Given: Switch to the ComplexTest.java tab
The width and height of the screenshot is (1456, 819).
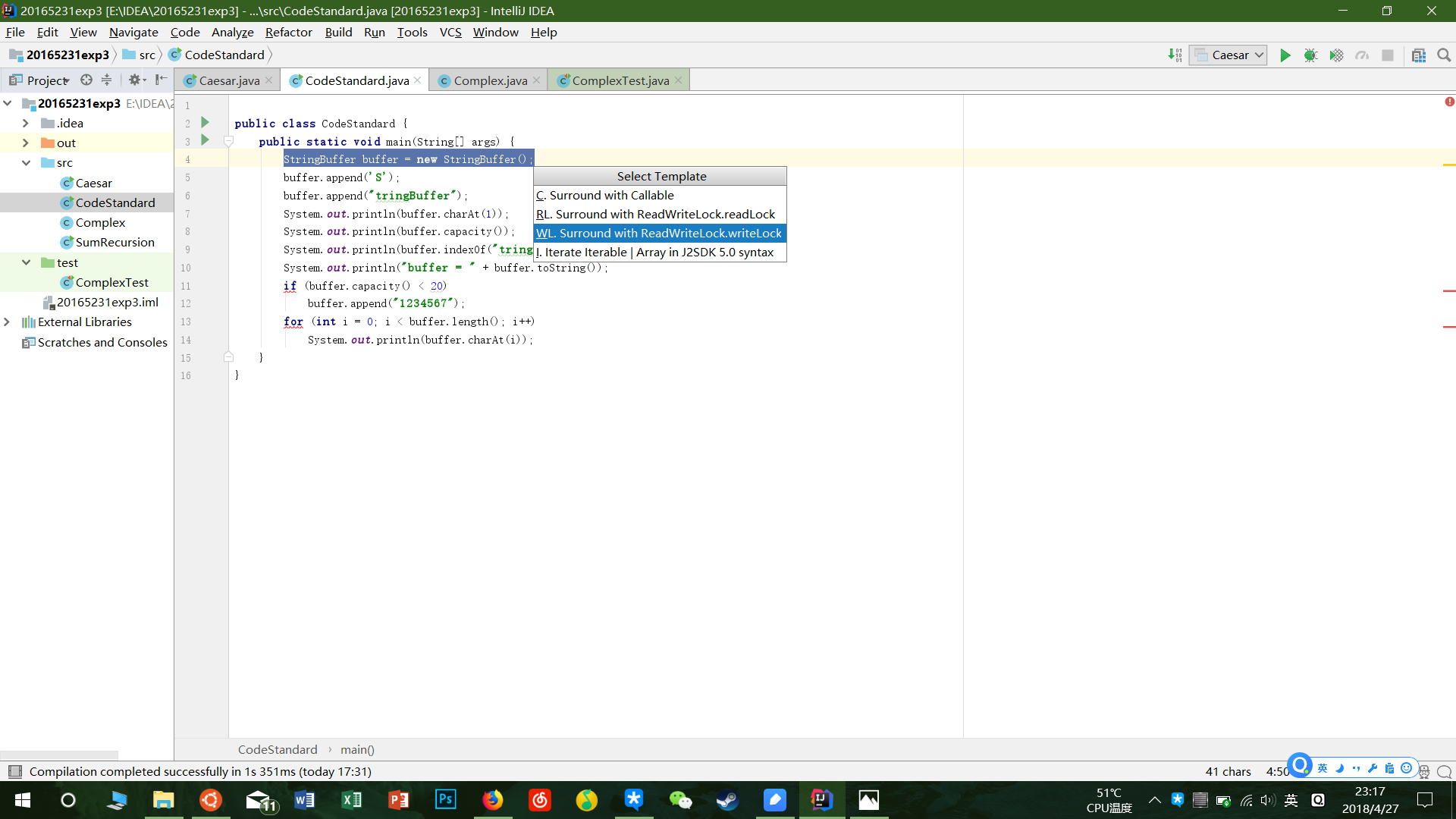Looking at the screenshot, I should pos(620,80).
